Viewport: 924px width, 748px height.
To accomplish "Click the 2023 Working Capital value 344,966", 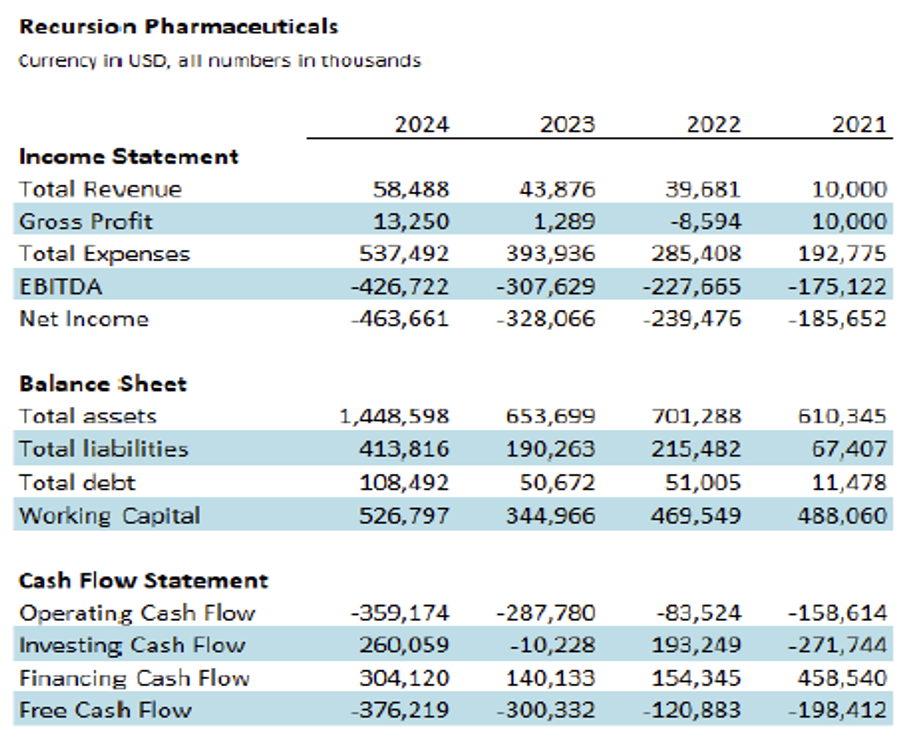I will coord(550,515).
